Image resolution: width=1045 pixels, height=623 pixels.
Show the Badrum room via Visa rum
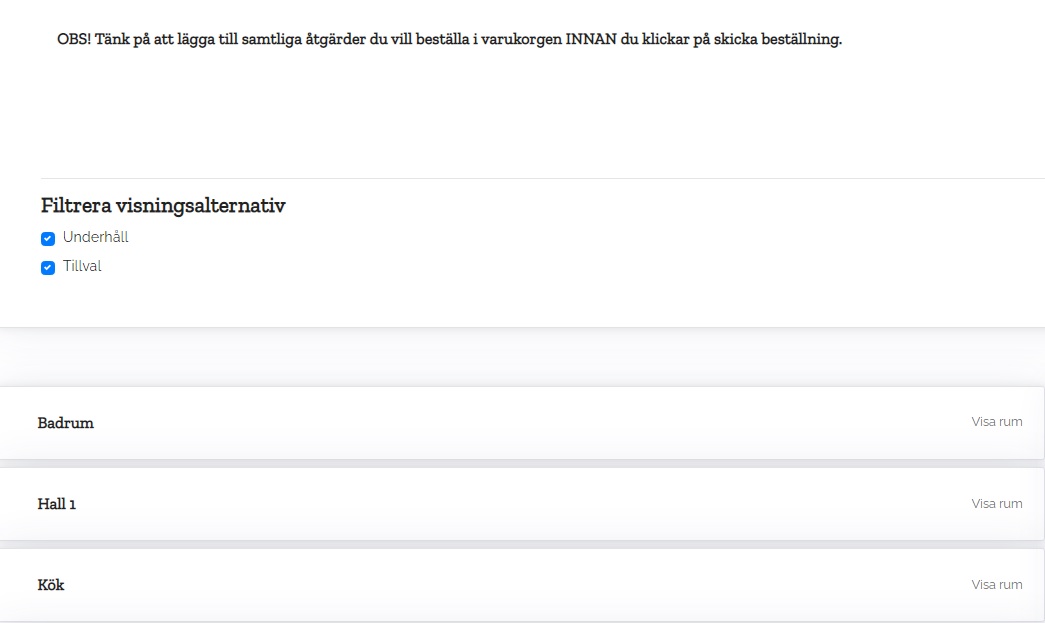point(996,422)
